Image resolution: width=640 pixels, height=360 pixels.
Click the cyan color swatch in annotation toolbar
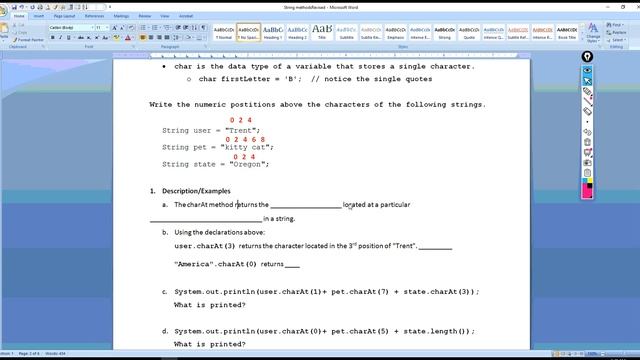(584, 180)
